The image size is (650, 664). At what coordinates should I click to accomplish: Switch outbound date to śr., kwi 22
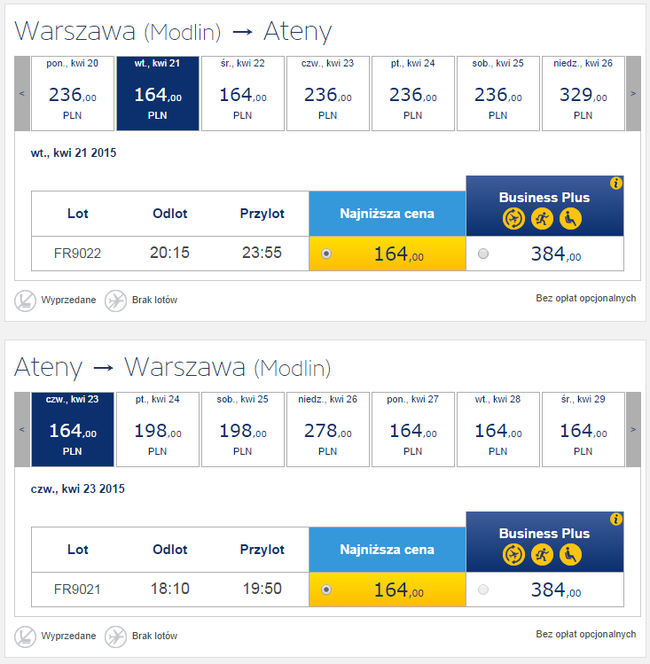[242, 93]
